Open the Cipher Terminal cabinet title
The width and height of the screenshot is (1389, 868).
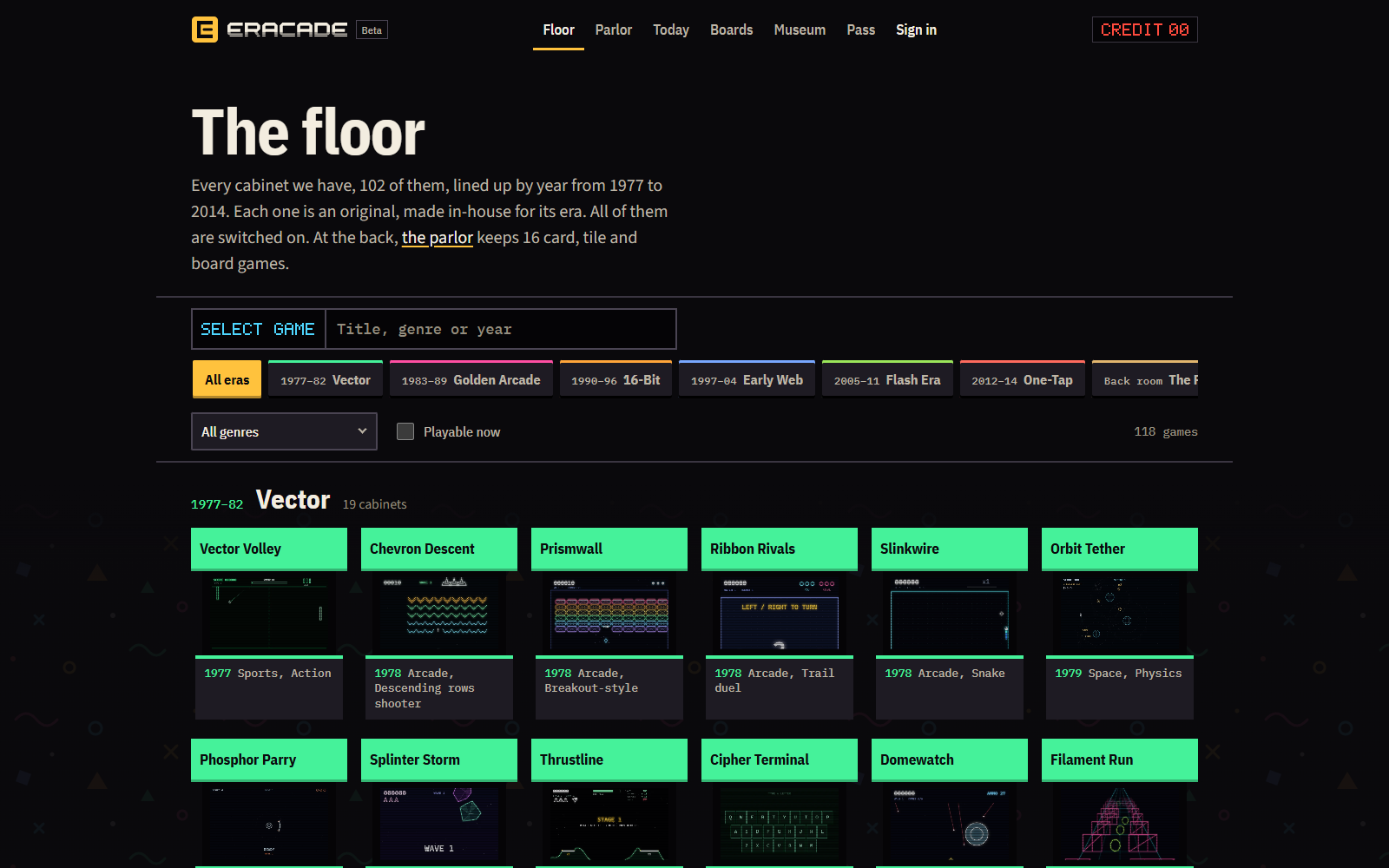780,759
